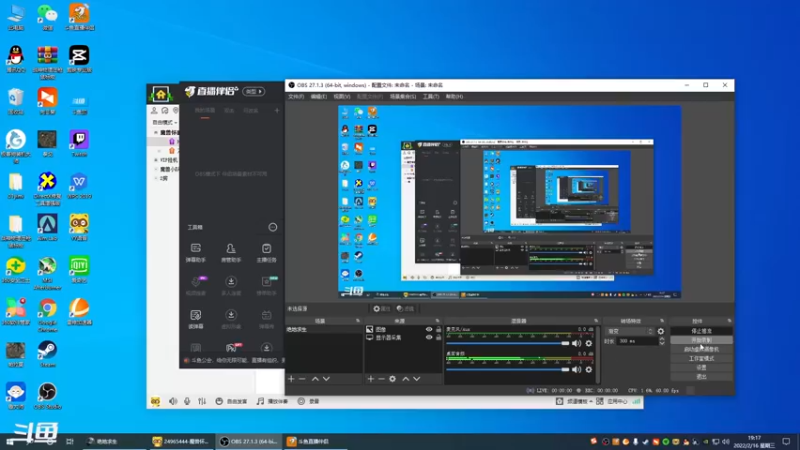The image size is (800, 450).
Task: Click 启动虚拟摄像机 virtual camera button
Action: point(702,349)
